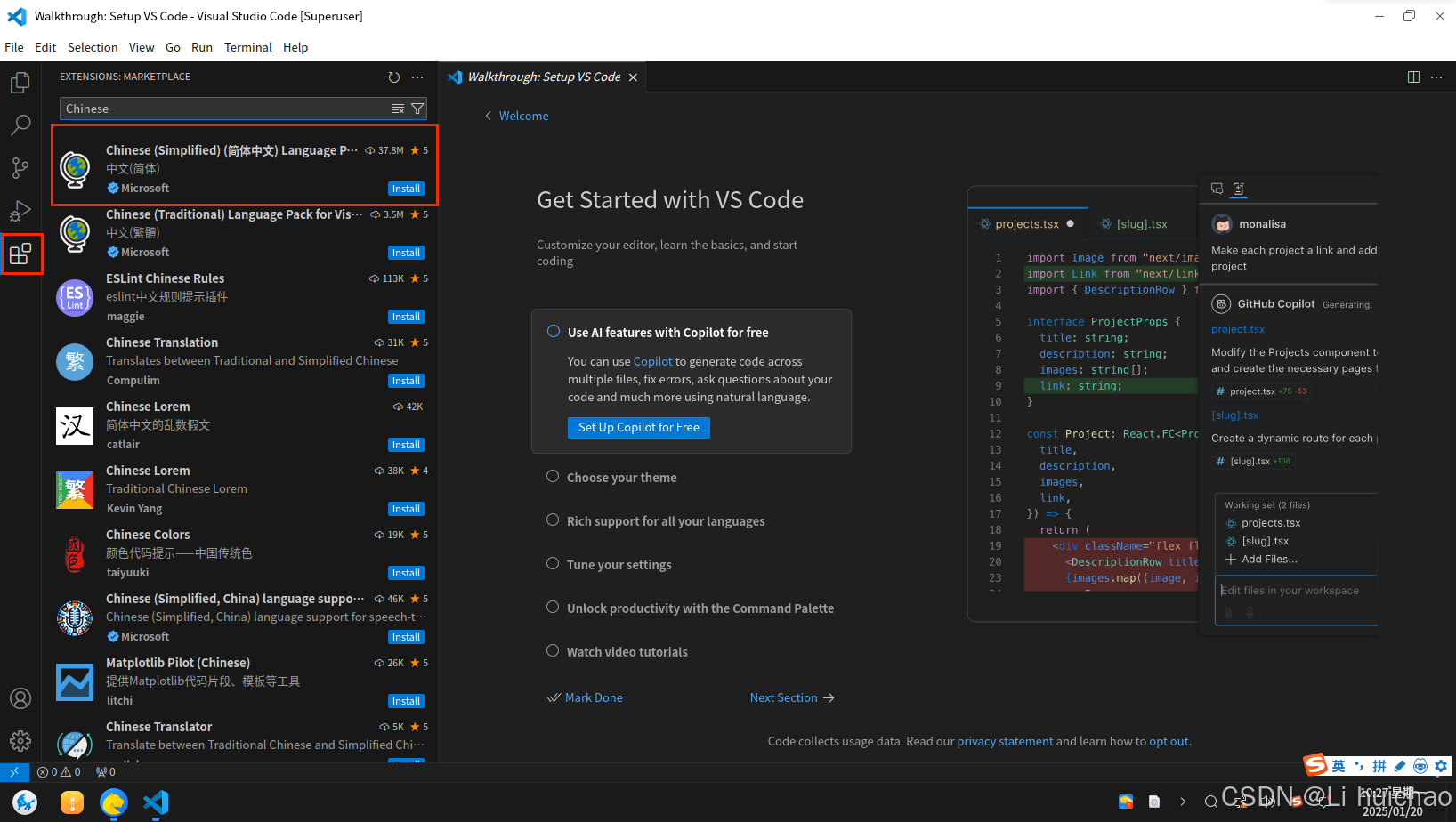Install Matplotlib Pilot (Chinese) extension
This screenshot has width=1456, height=822.
click(x=406, y=701)
